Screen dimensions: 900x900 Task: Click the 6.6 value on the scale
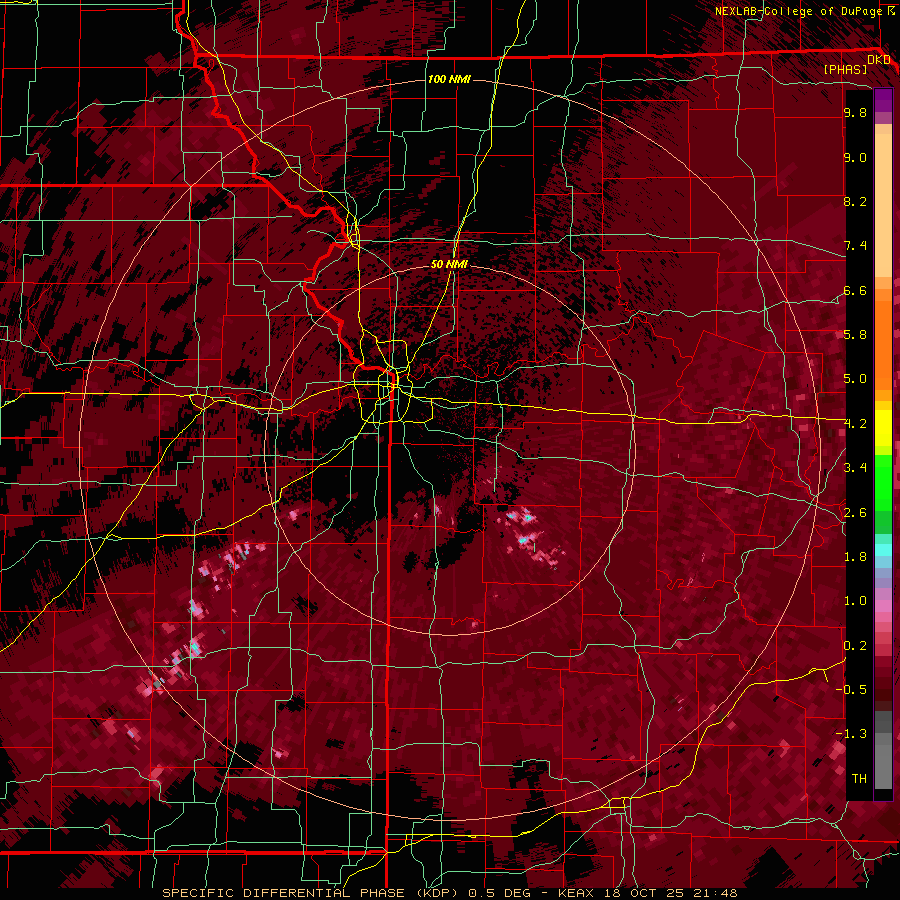coord(855,291)
